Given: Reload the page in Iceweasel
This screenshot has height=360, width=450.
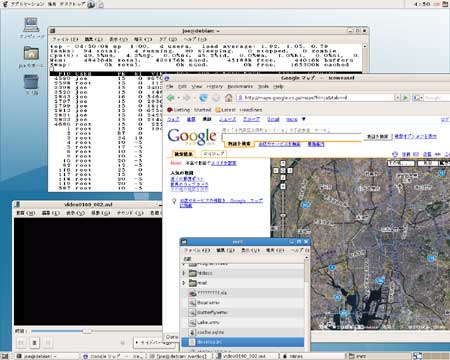Looking at the screenshot, I should tap(203, 98).
